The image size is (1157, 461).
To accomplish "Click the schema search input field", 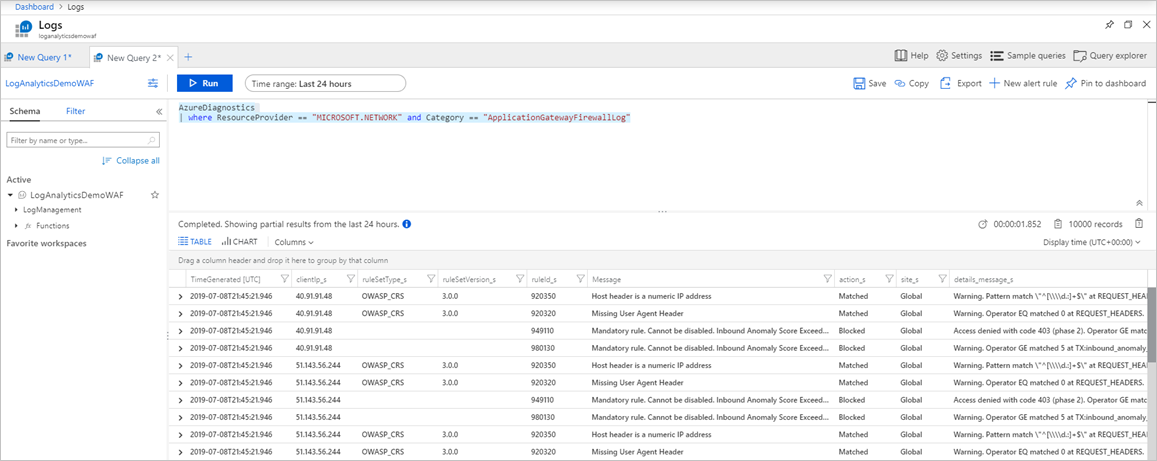I will 78,141.
